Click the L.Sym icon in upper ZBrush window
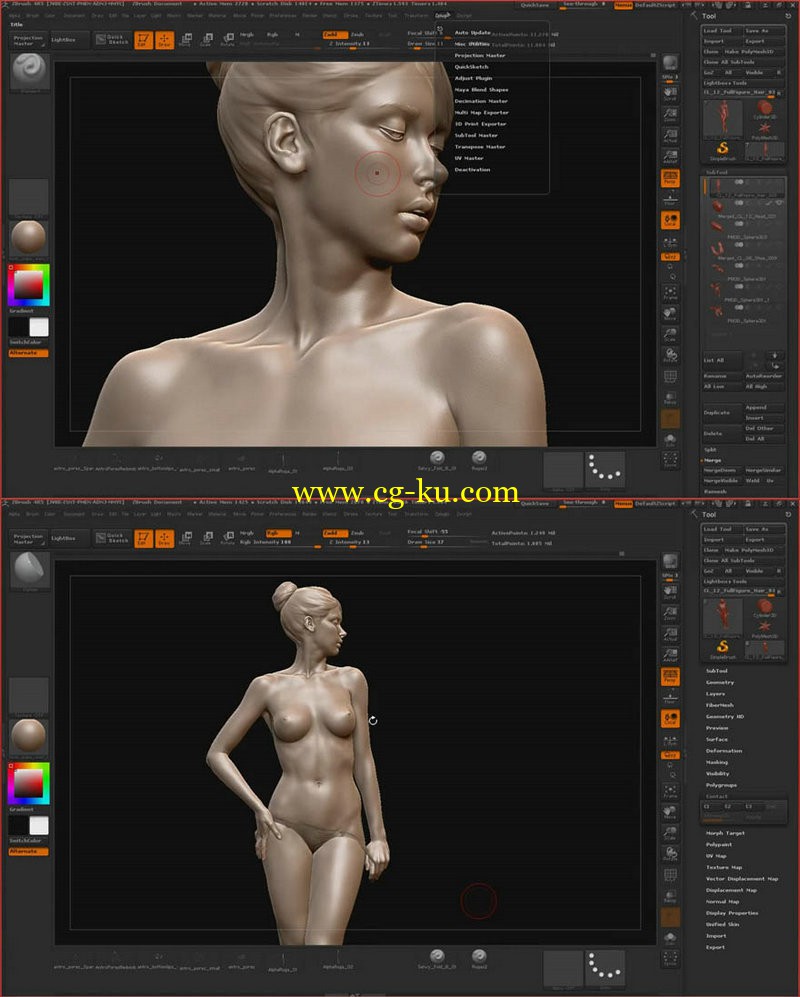Screen dimensions: 800x997 click(670, 242)
